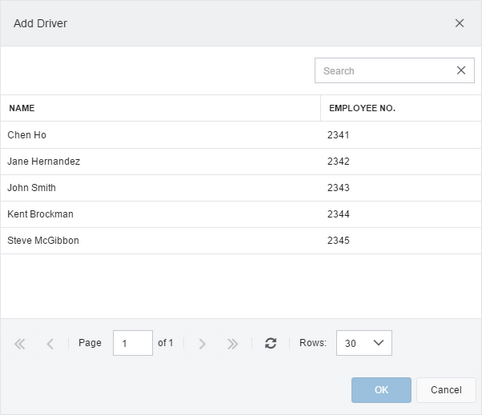Click the Page number input box

click(133, 343)
